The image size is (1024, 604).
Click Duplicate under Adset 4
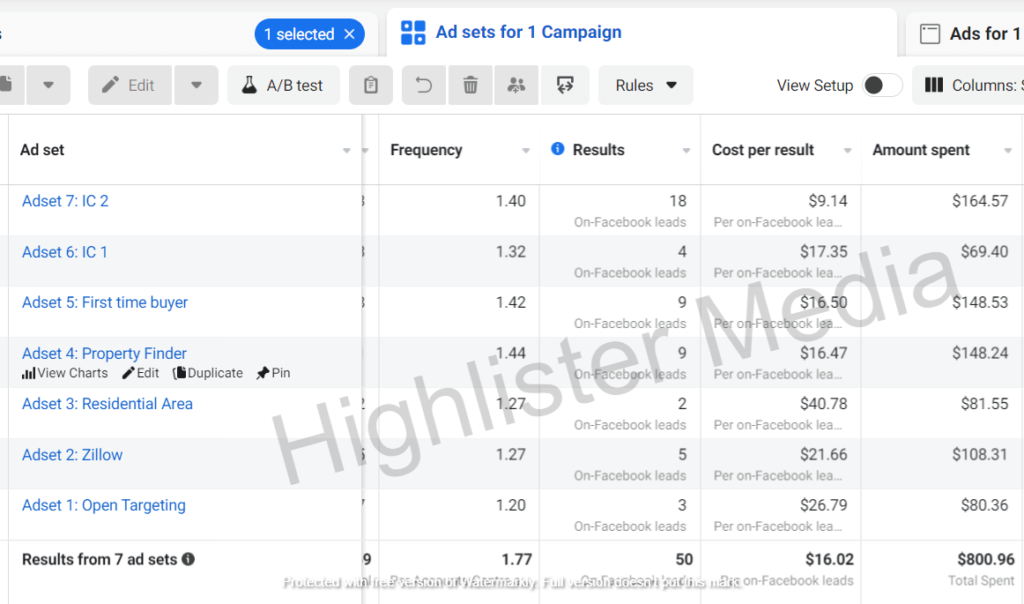coord(208,373)
